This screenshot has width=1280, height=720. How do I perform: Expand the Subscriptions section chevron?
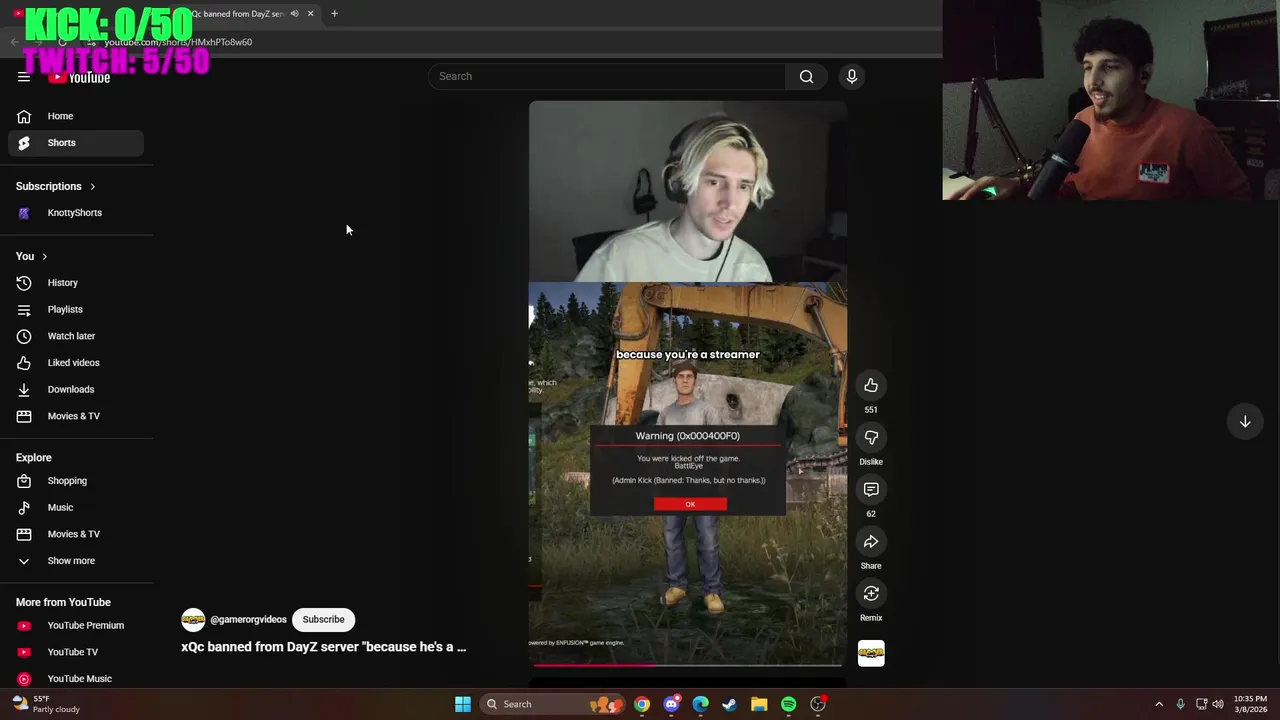coord(92,187)
